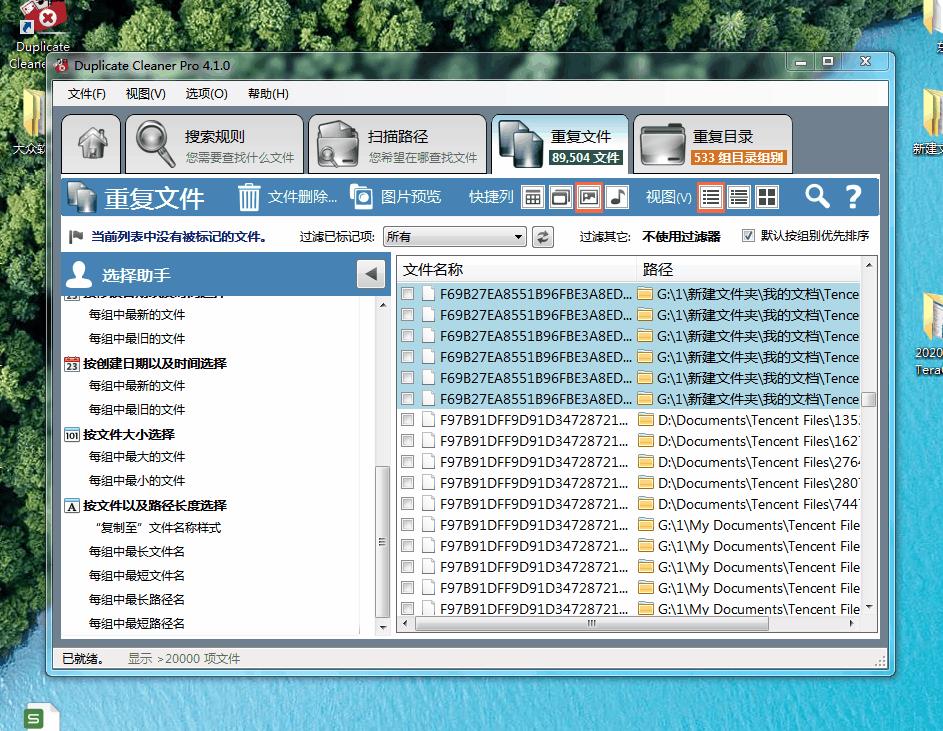The image size is (943, 731).
Task: Collapse the 选择助手 panel with arrow button
Action: 370,274
